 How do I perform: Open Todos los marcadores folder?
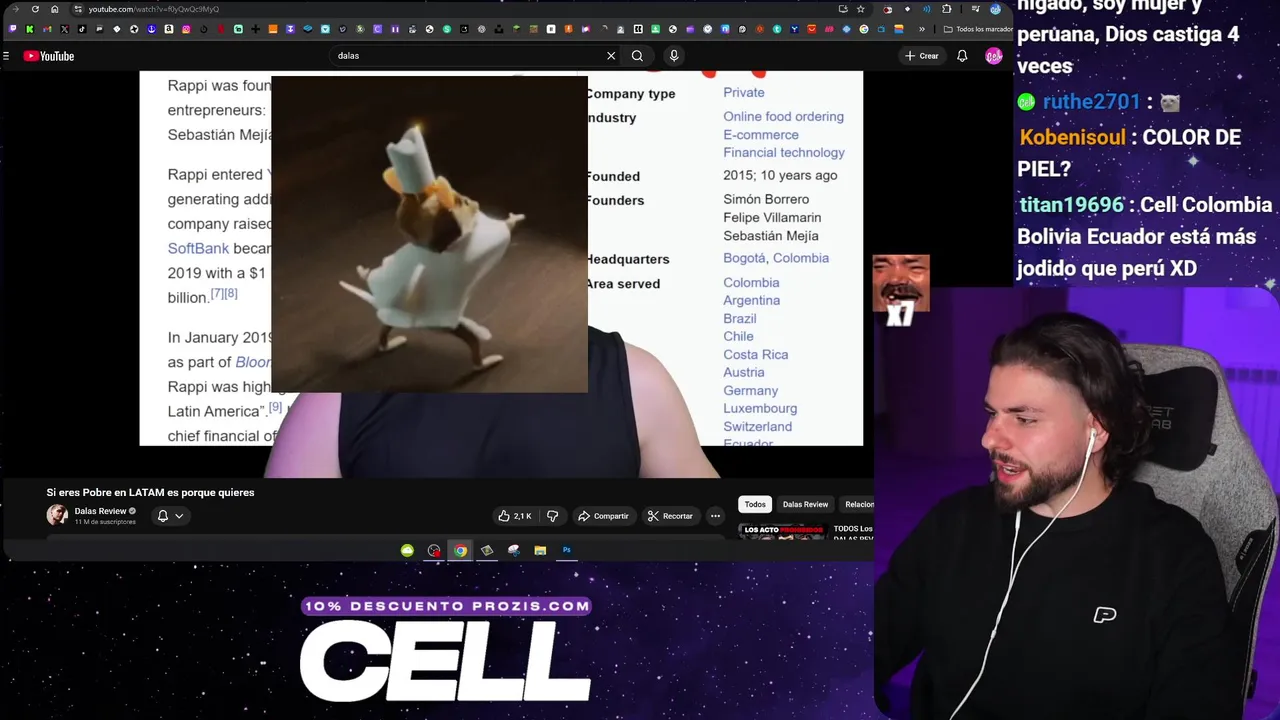click(978, 29)
